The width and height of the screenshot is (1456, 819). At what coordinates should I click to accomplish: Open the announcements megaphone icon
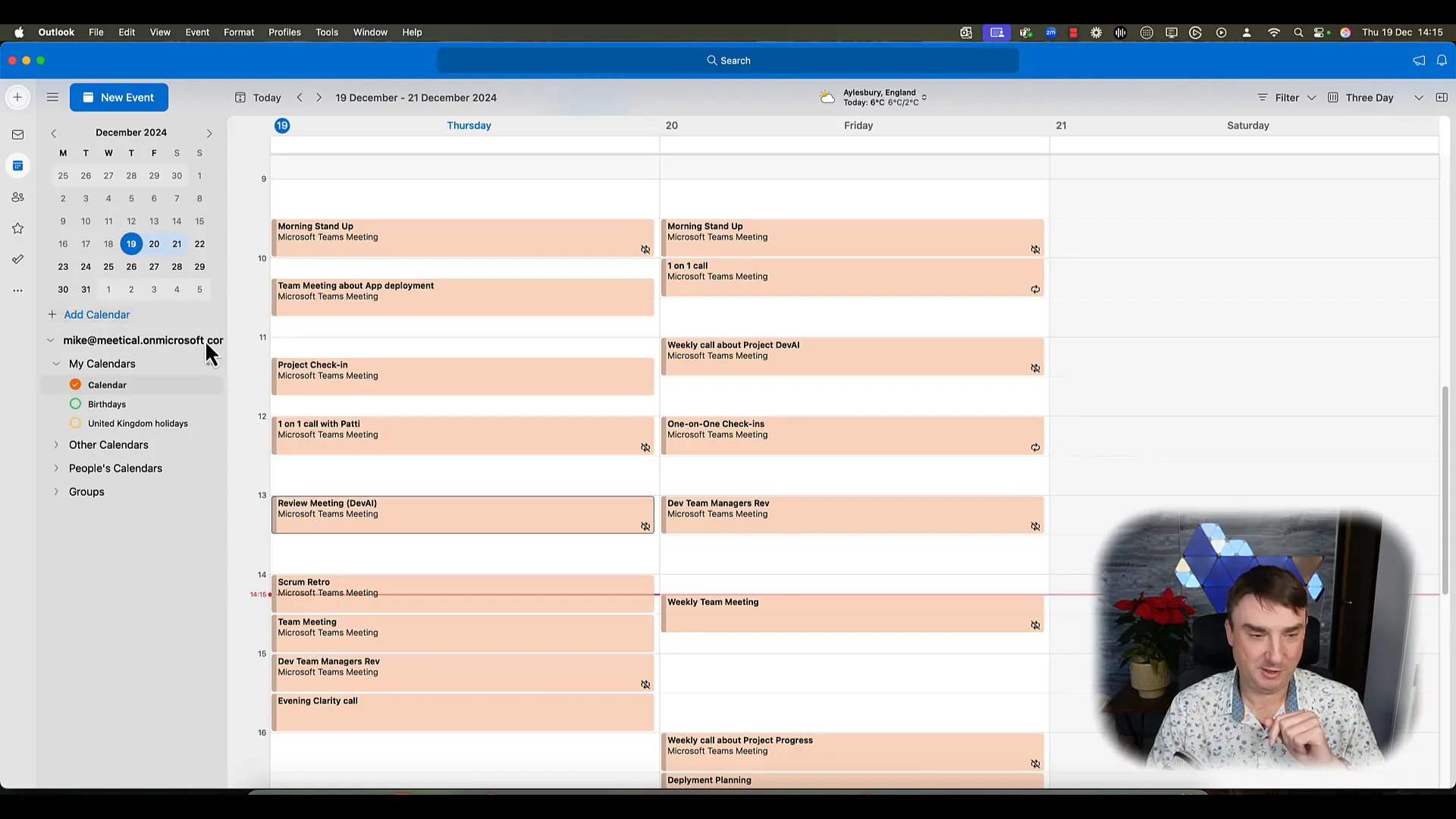coord(1419,61)
